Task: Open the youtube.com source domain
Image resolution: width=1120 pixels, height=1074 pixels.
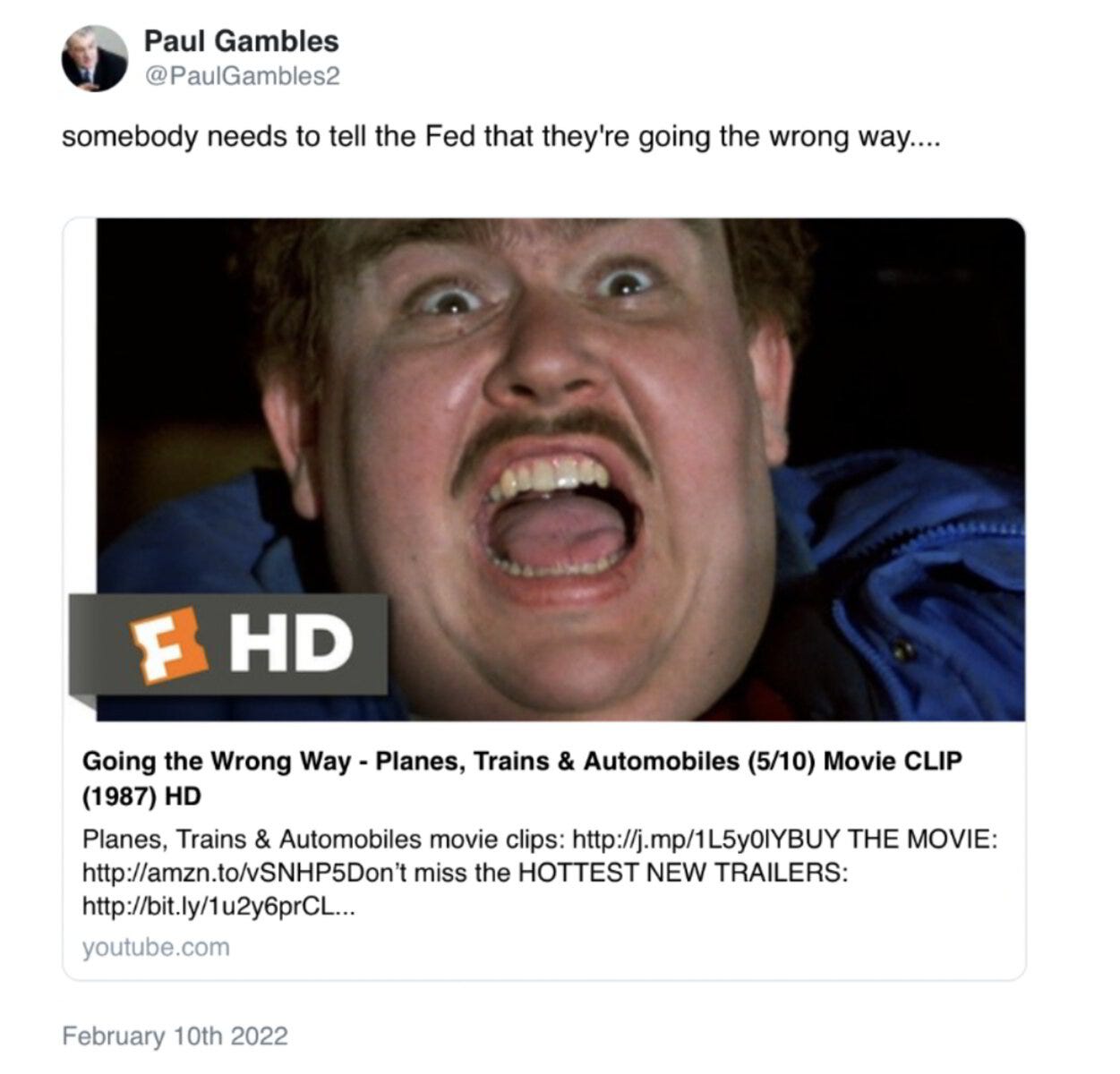Action: [156, 947]
